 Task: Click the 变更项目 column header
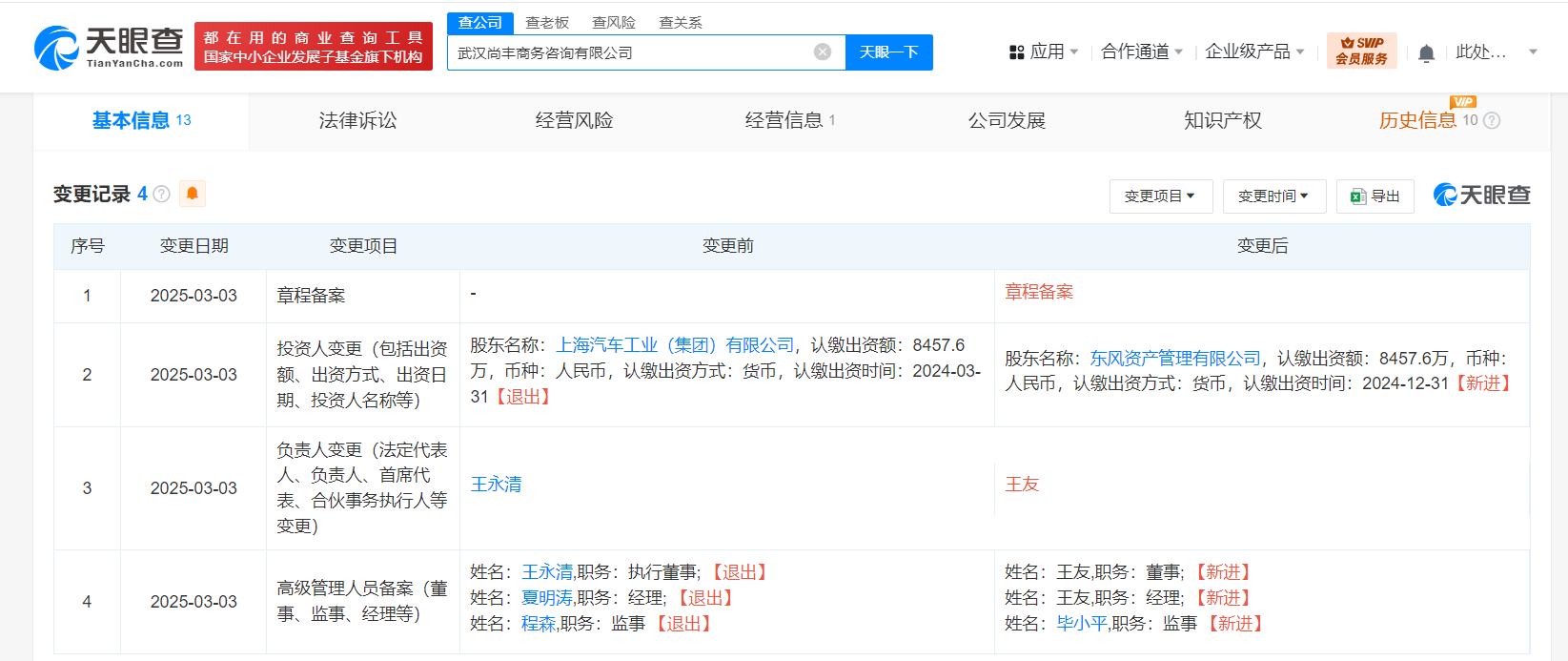tap(363, 246)
